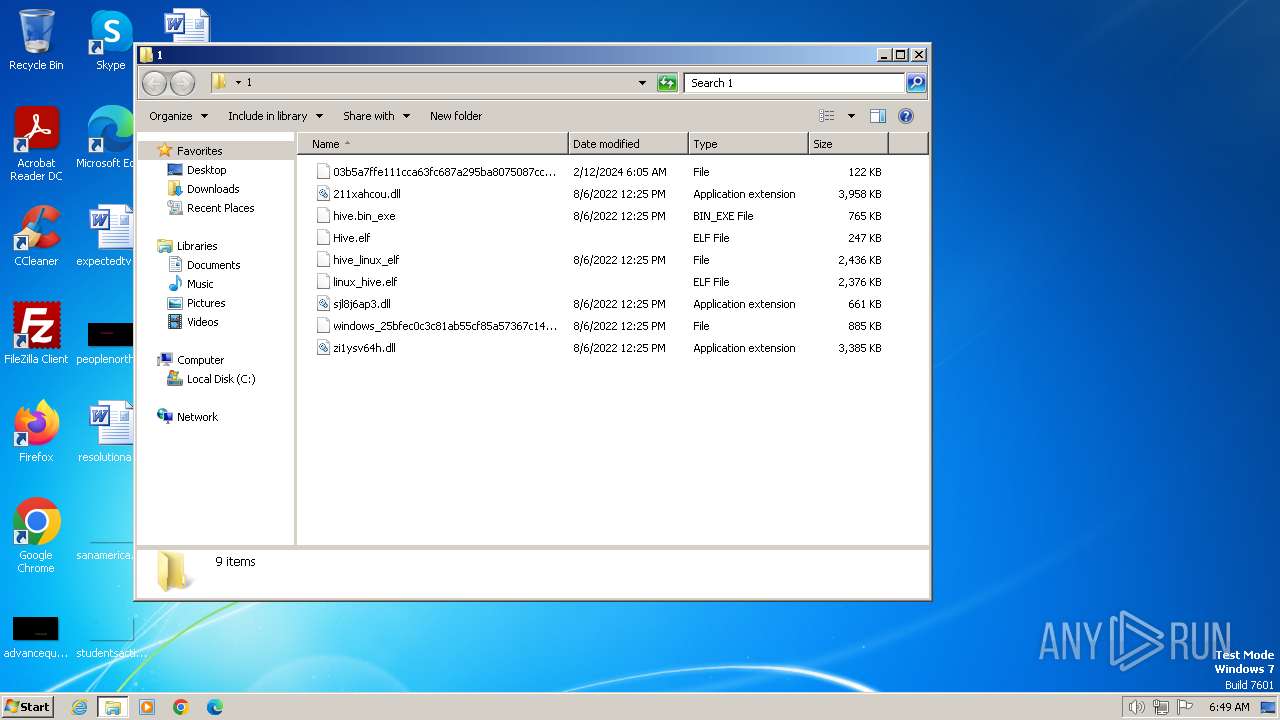Open FileZilla Client desktop shortcut
This screenshot has width=1280, height=720.
(36, 334)
